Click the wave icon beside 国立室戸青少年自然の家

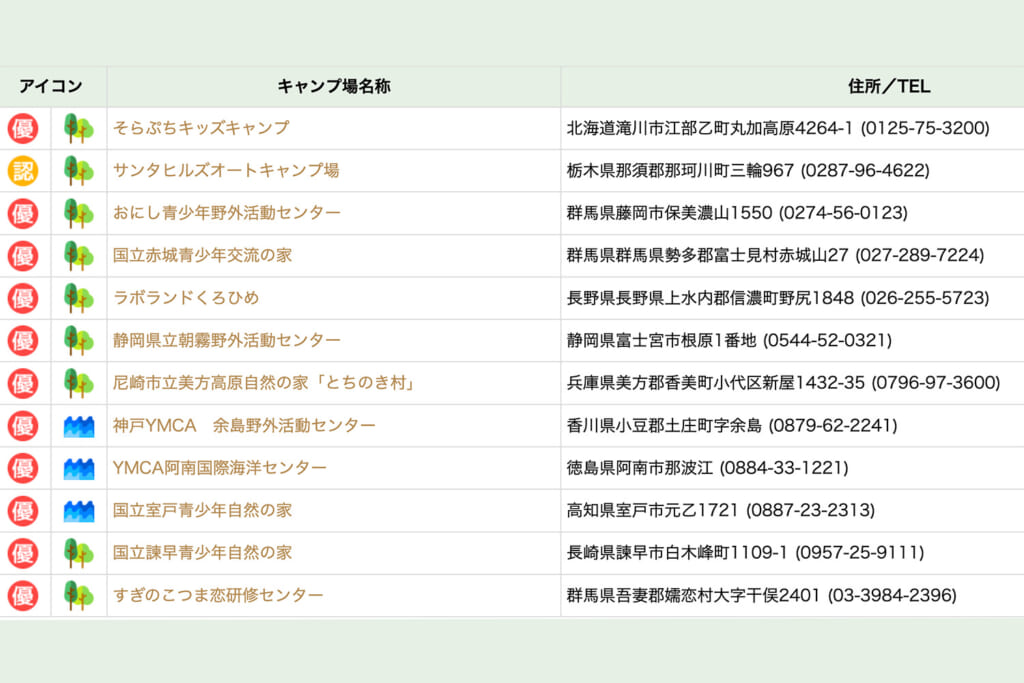[x=79, y=511]
